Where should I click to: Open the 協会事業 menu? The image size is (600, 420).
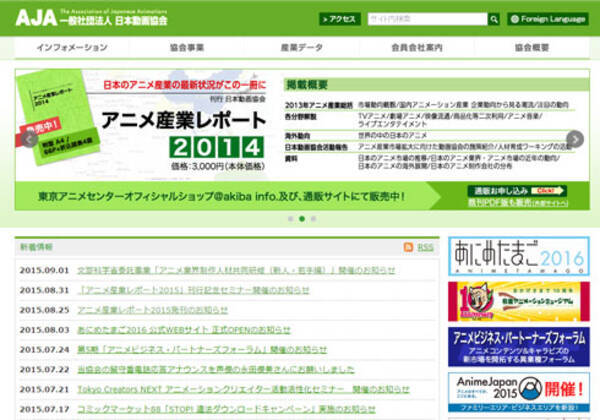coord(186,48)
